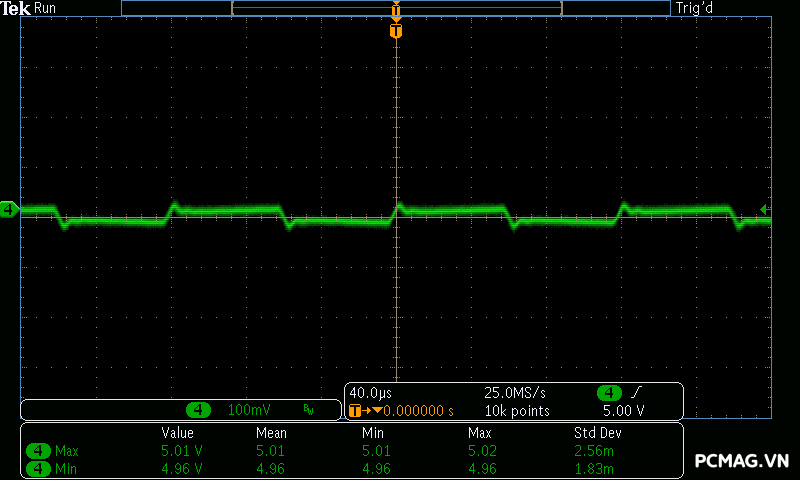Click the bandwidth limit Bw icon
Screen dimensions: 800x480
pos(308,410)
